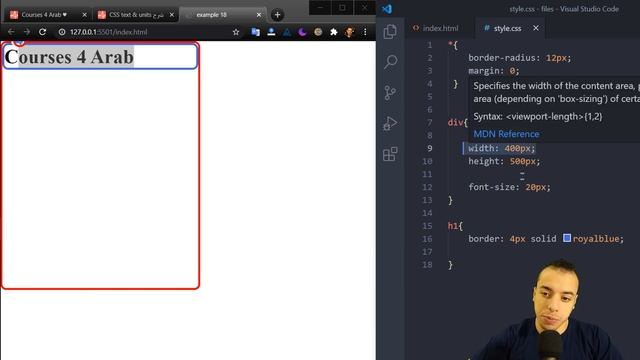Open the MDN Reference link in the tooltip
This screenshot has height=360, width=640.
point(506,134)
